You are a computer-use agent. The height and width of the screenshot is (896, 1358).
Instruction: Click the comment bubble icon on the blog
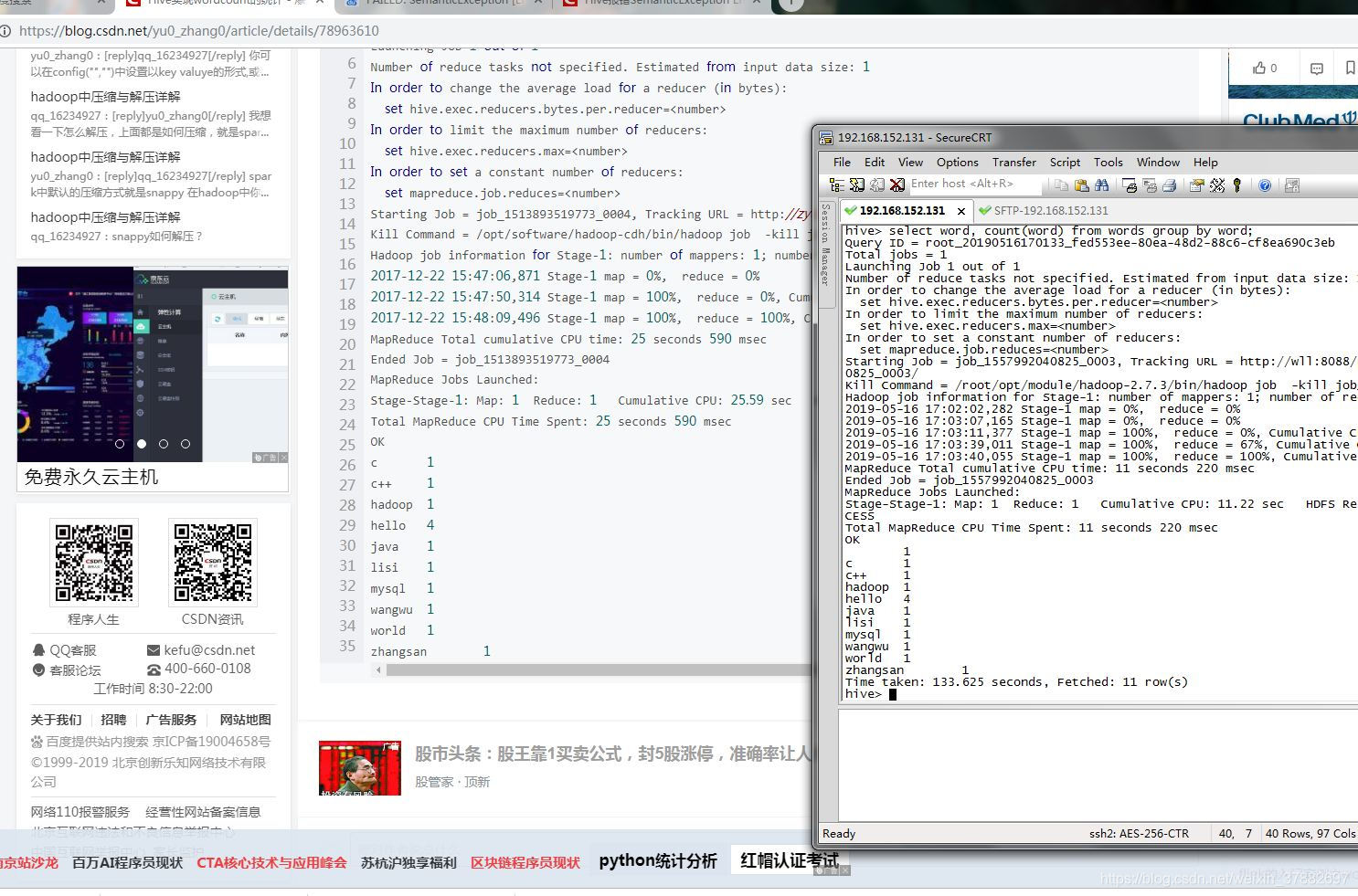coord(1317,69)
